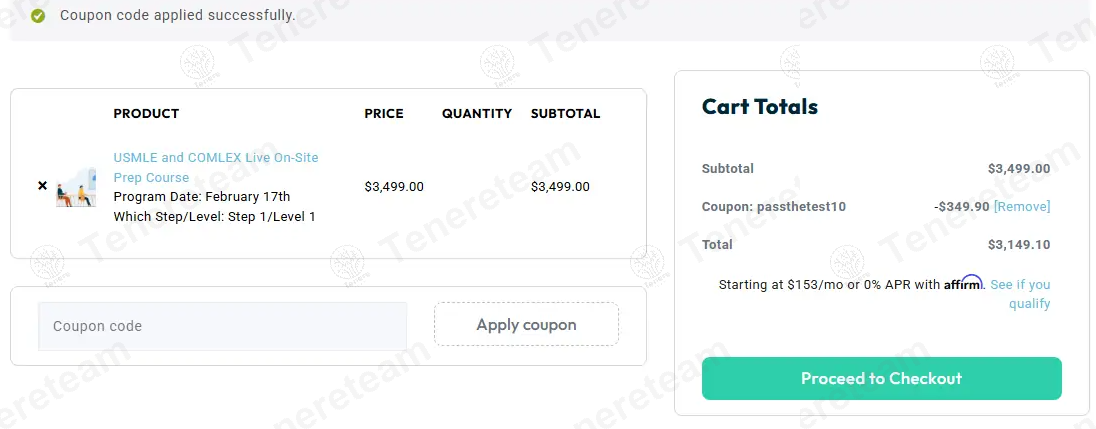Click the Affirm logo
This screenshot has width=1096, height=429.
(963, 284)
